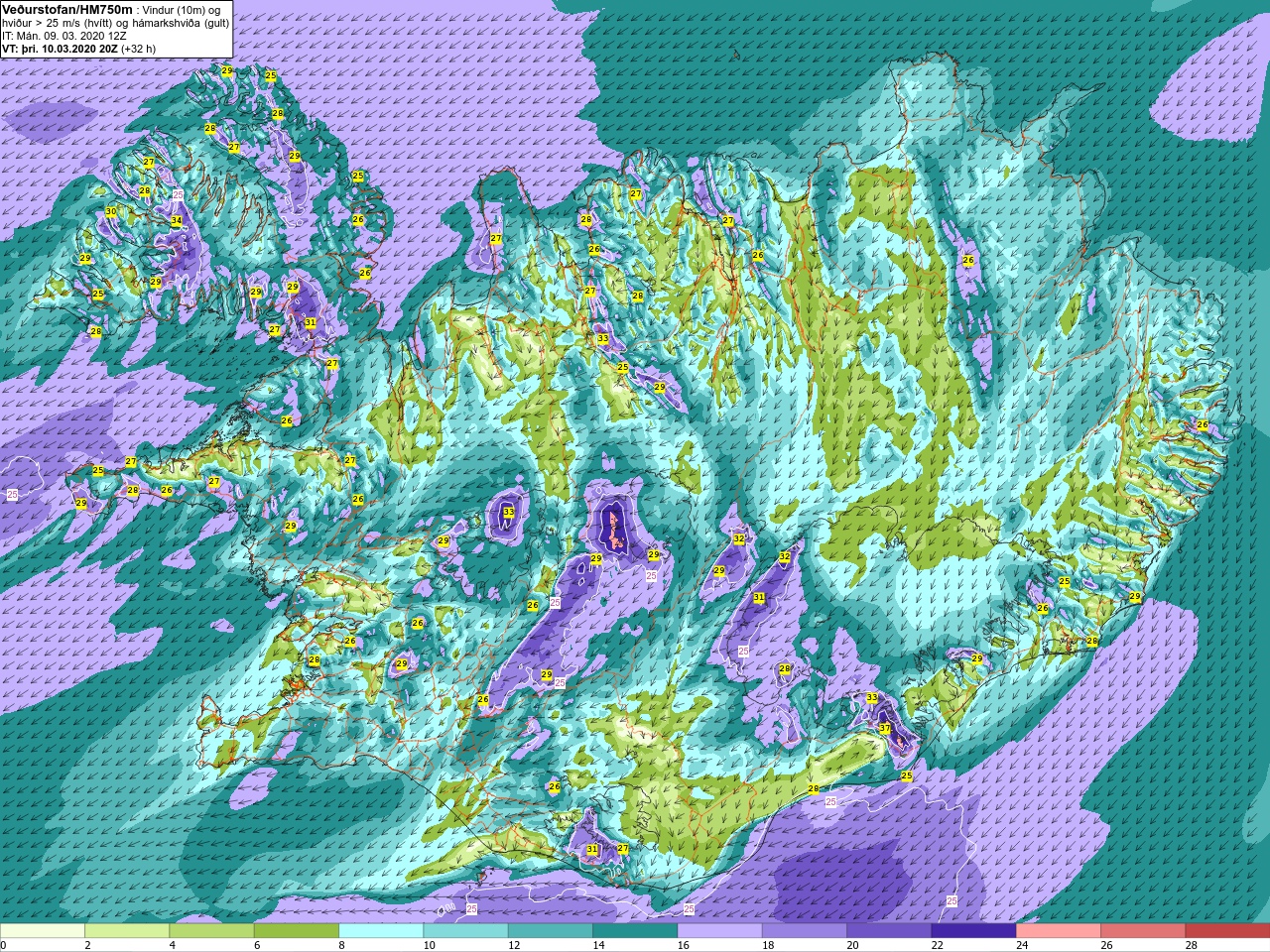
Task: Click the dark indigo 22–24 m/s legend swatch
Action: [973, 931]
